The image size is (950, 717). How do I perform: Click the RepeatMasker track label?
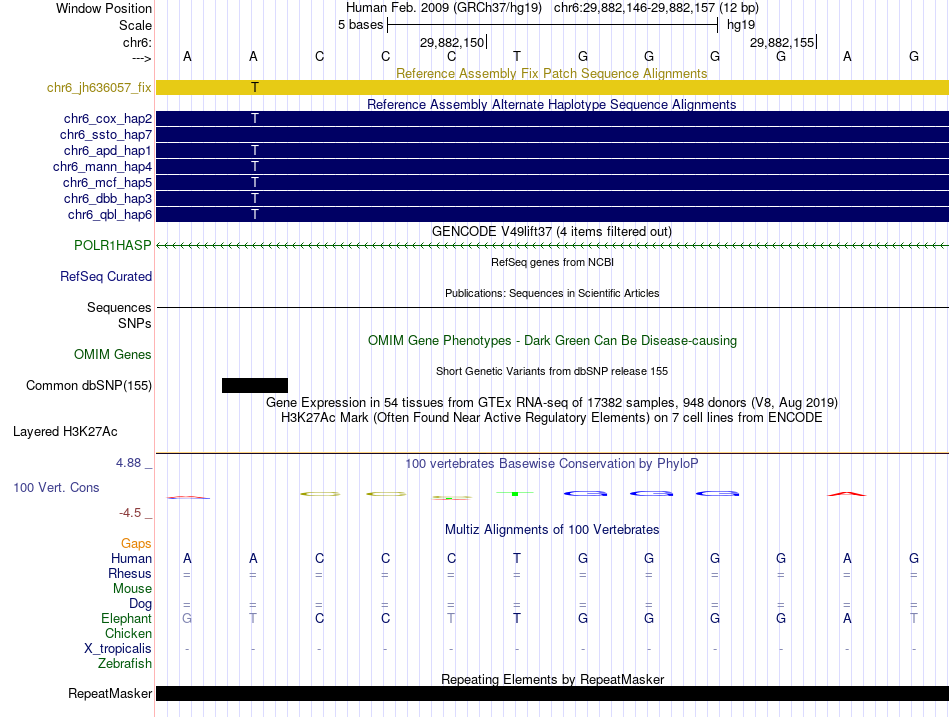[x=110, y=693]
